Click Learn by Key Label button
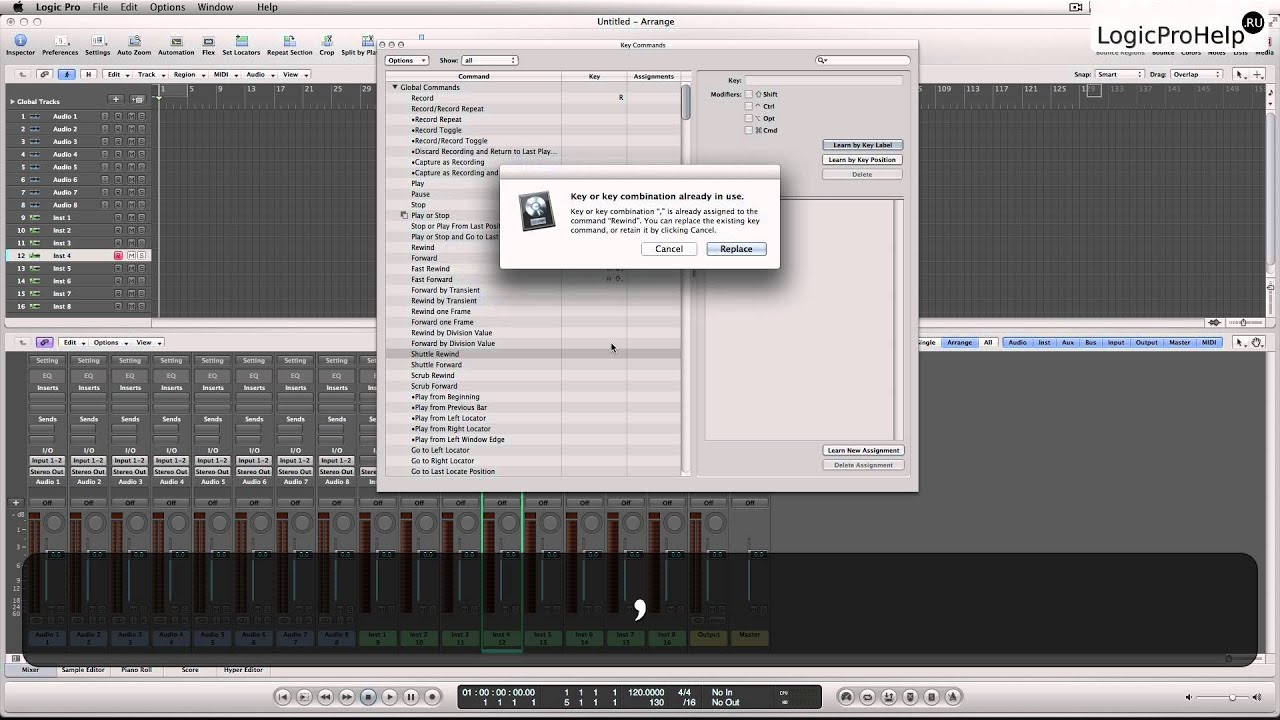The height and width of the screenshot is (720, 1280). tap(862, 145)
